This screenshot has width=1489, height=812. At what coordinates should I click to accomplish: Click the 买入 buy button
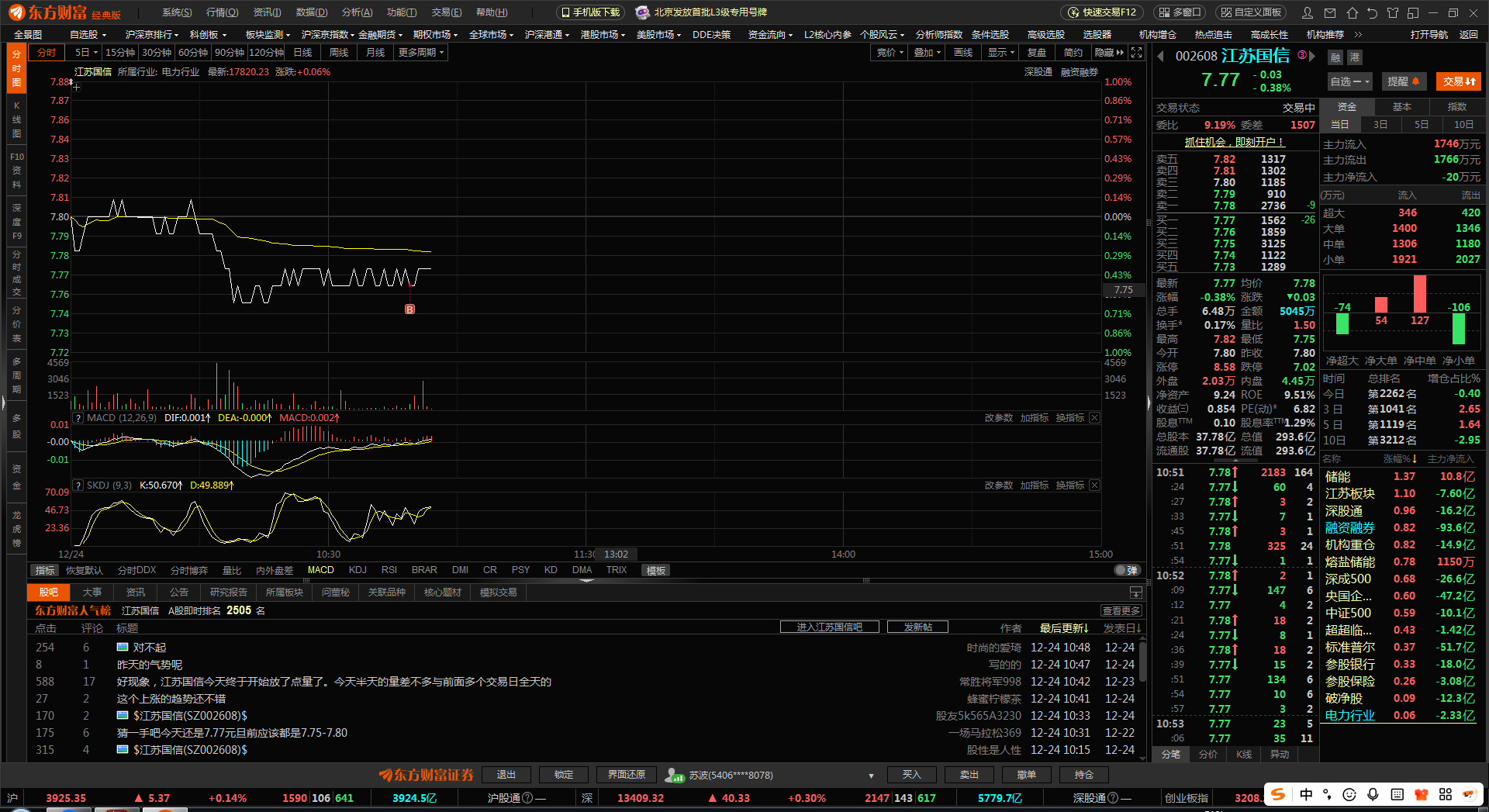point(911,775)
